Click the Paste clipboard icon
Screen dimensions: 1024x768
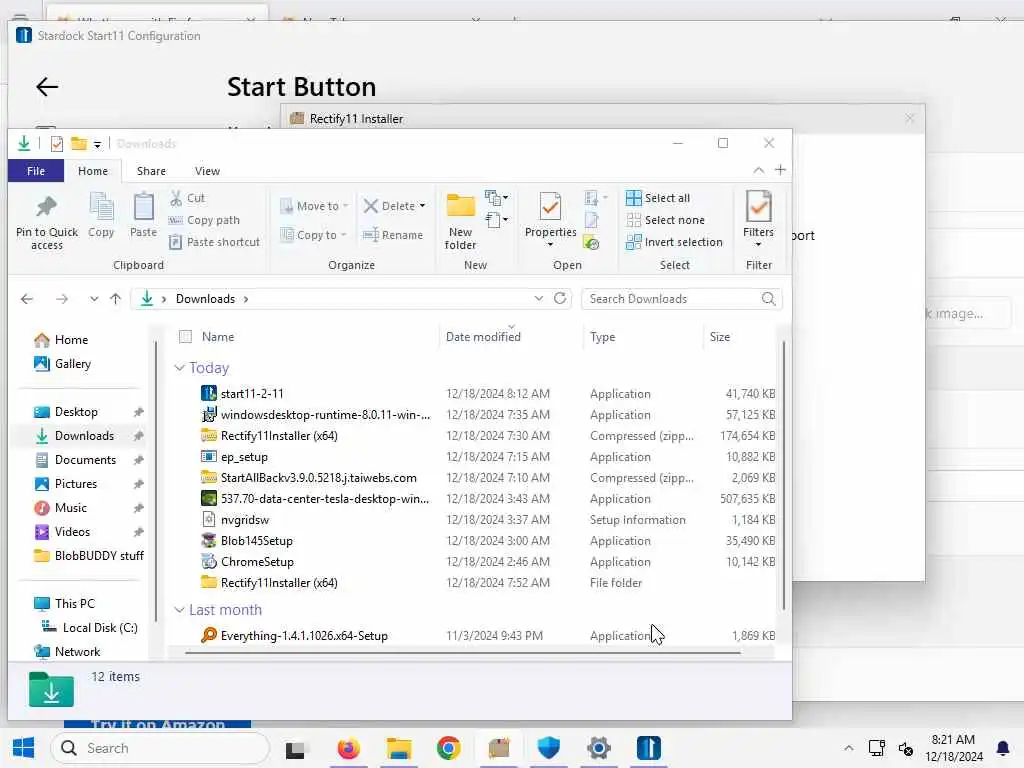click(x=143, y=207)
